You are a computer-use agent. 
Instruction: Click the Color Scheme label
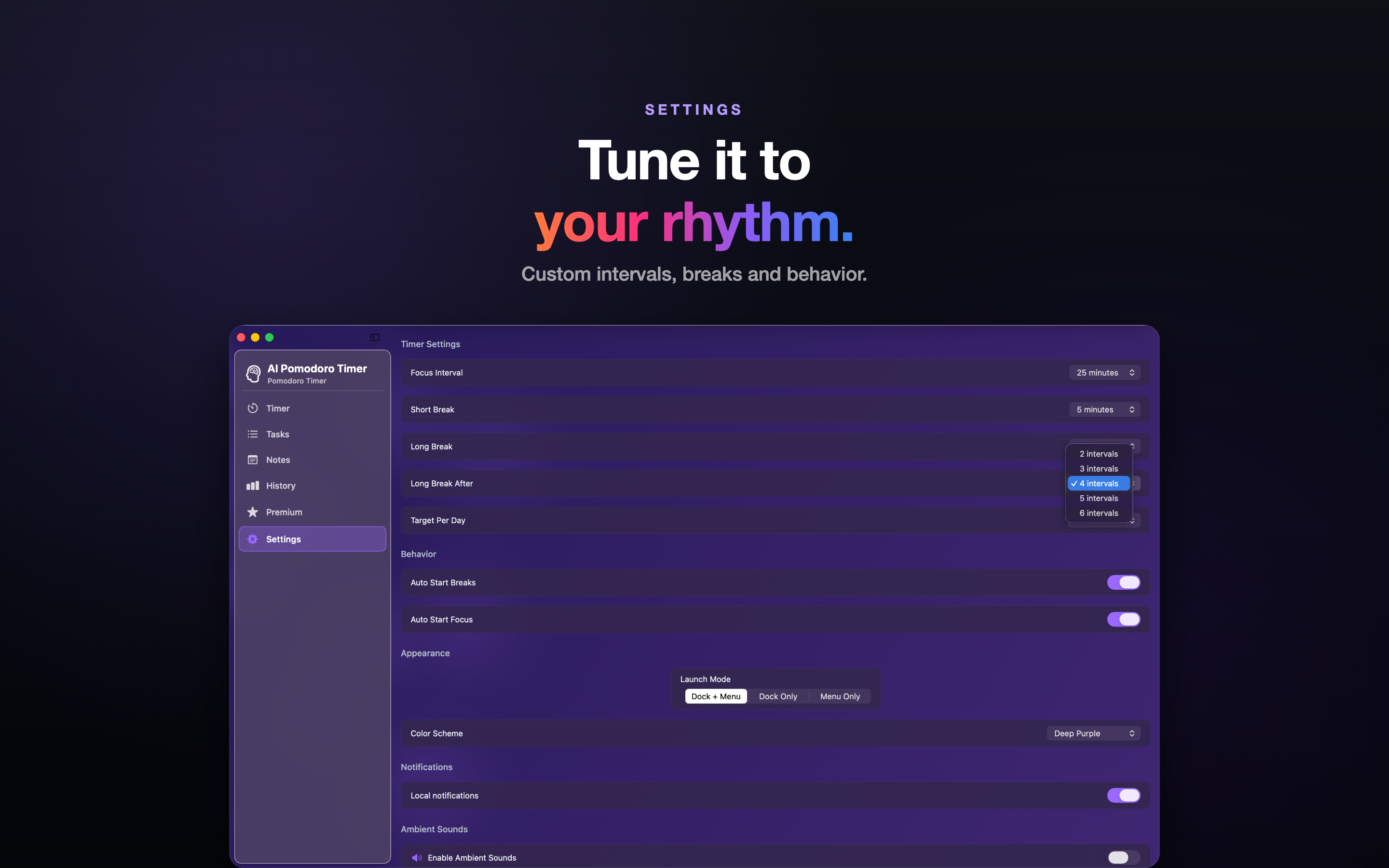click(436, 733)
